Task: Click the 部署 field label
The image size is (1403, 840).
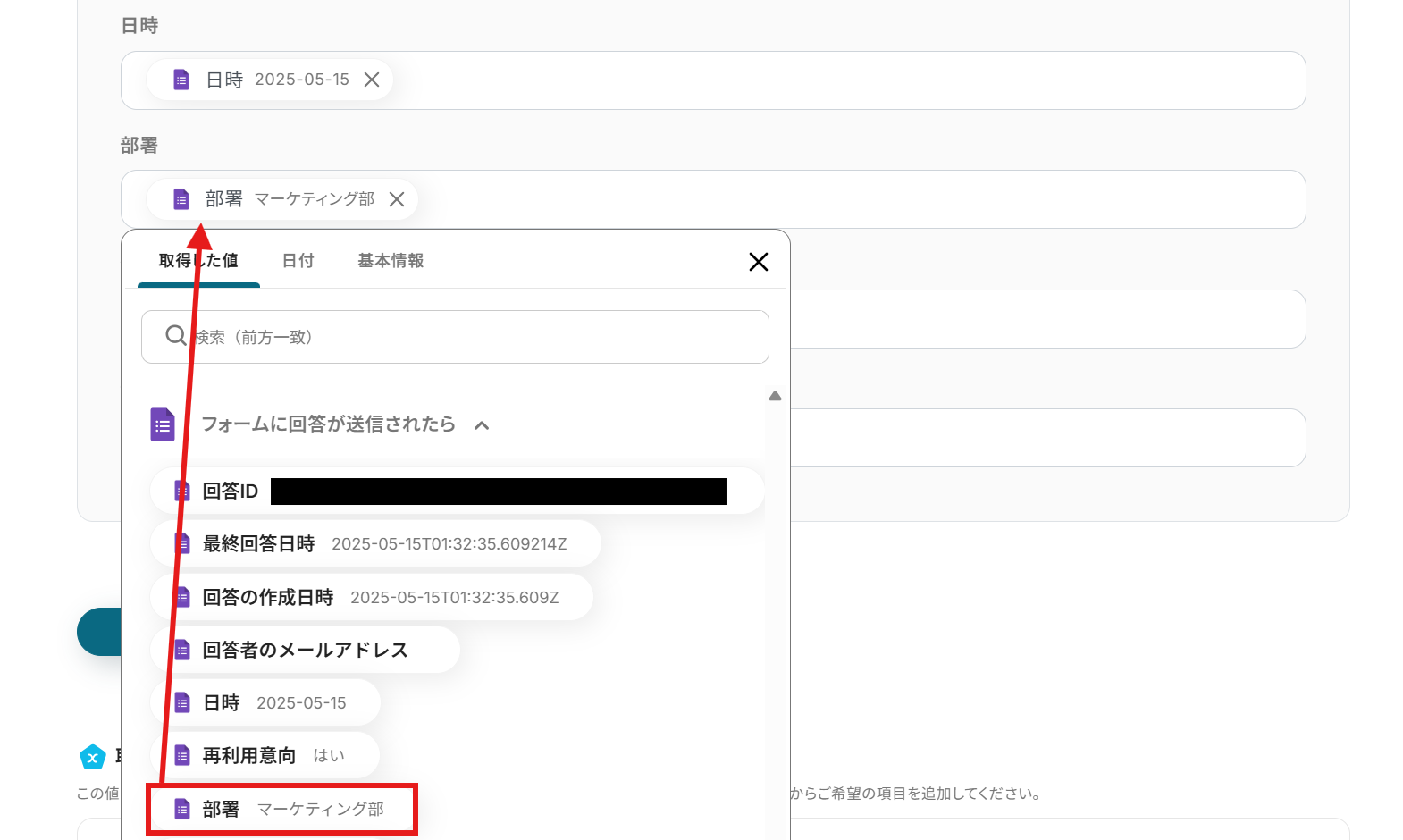Action: [139, 146]
